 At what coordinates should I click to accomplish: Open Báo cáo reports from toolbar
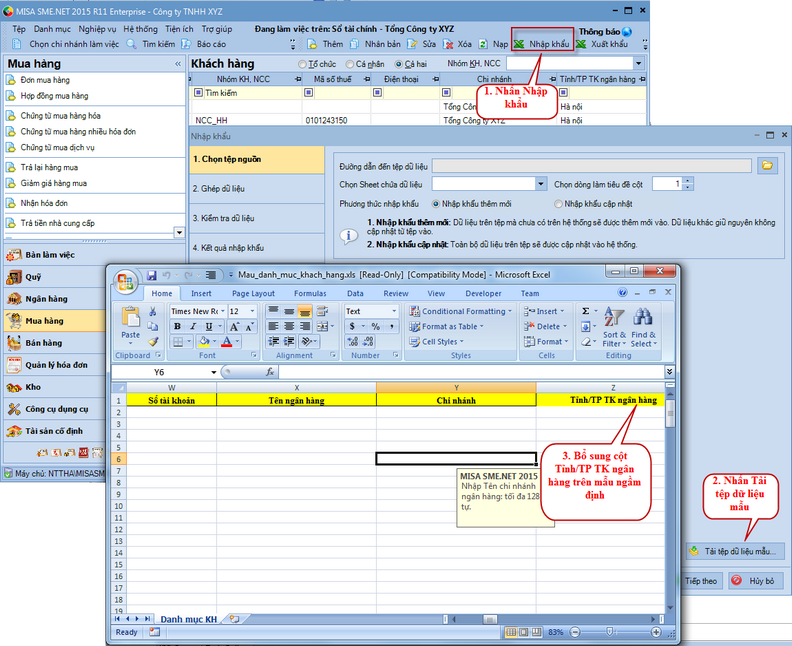(204, 44)
